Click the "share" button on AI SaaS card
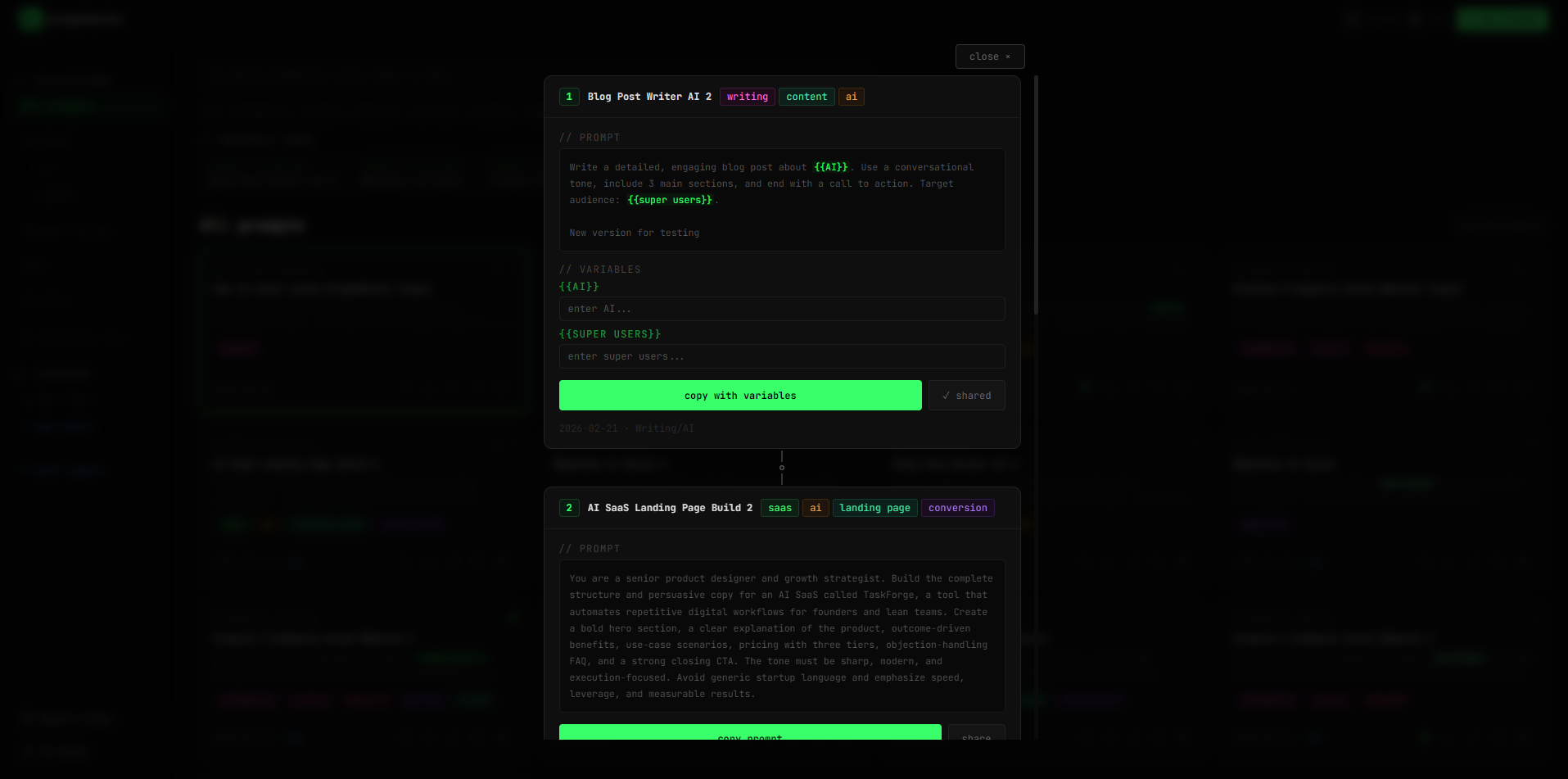 pyautogui.click(x=976, y=736)
